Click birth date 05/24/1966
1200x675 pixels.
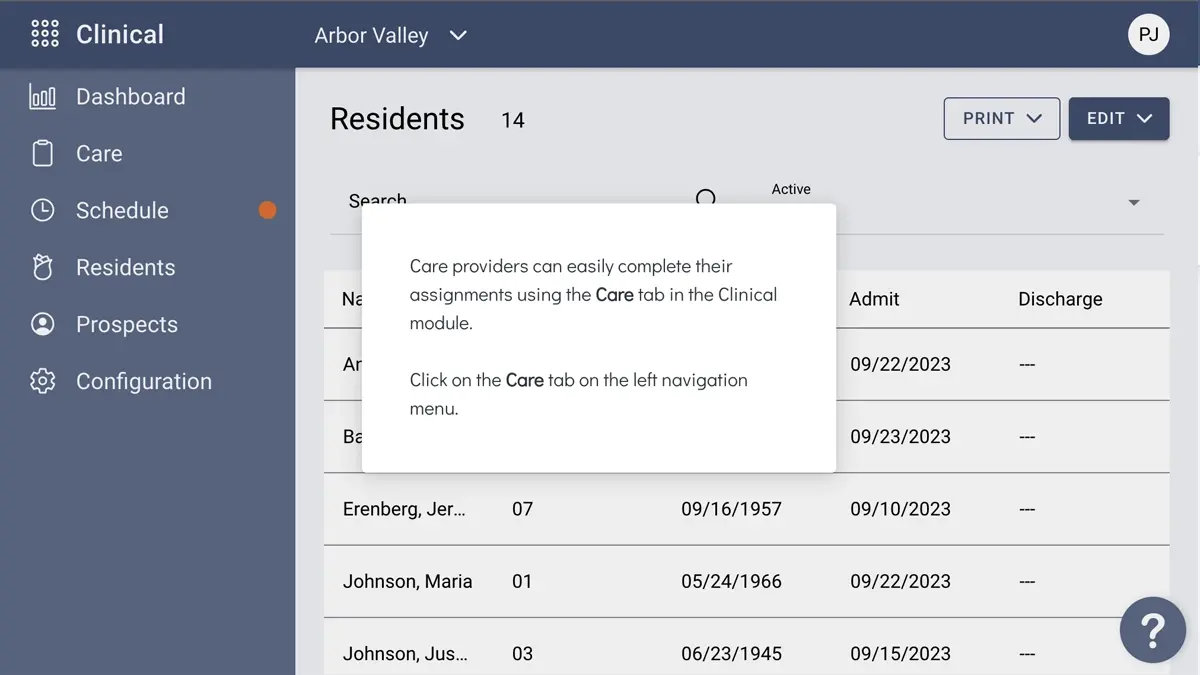click(x=731, y=581)
